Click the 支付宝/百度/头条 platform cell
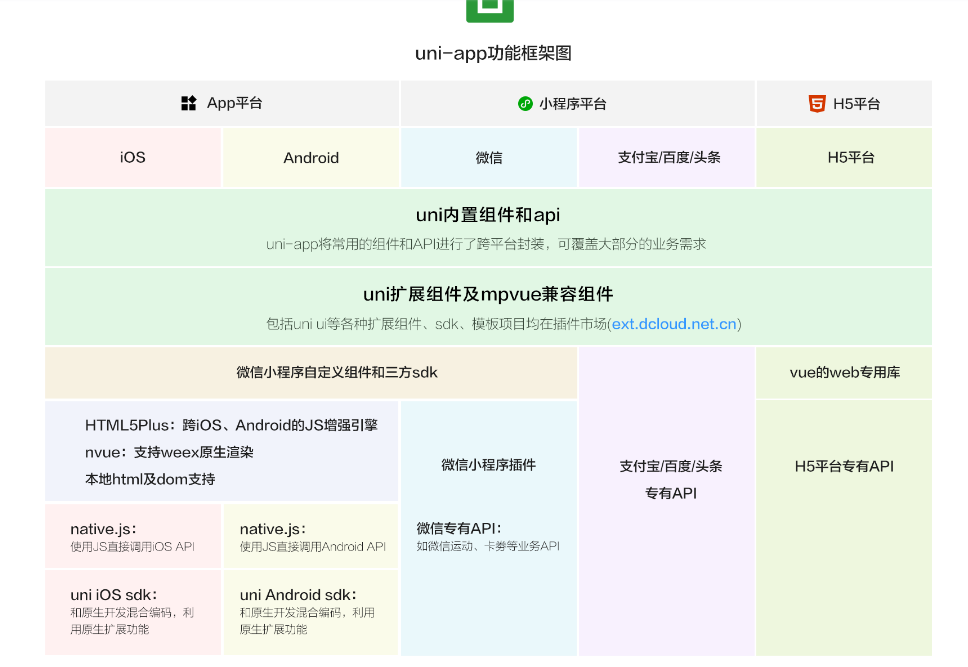This screenshot has width=968, height=667. (x=667, y=157)
